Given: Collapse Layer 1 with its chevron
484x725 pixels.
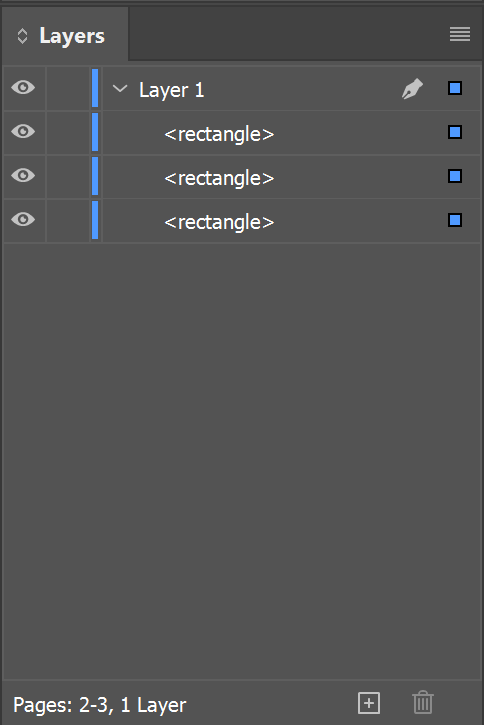Looking at the screenshot, I should (x=120, y=88).
